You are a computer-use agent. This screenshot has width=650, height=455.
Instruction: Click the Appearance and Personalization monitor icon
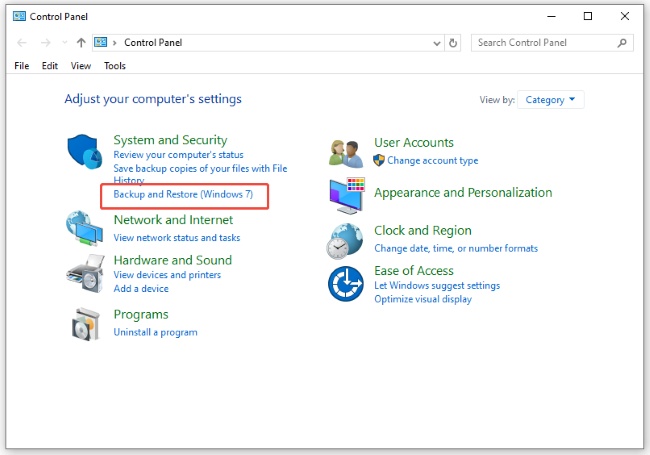tap(347, 196)
